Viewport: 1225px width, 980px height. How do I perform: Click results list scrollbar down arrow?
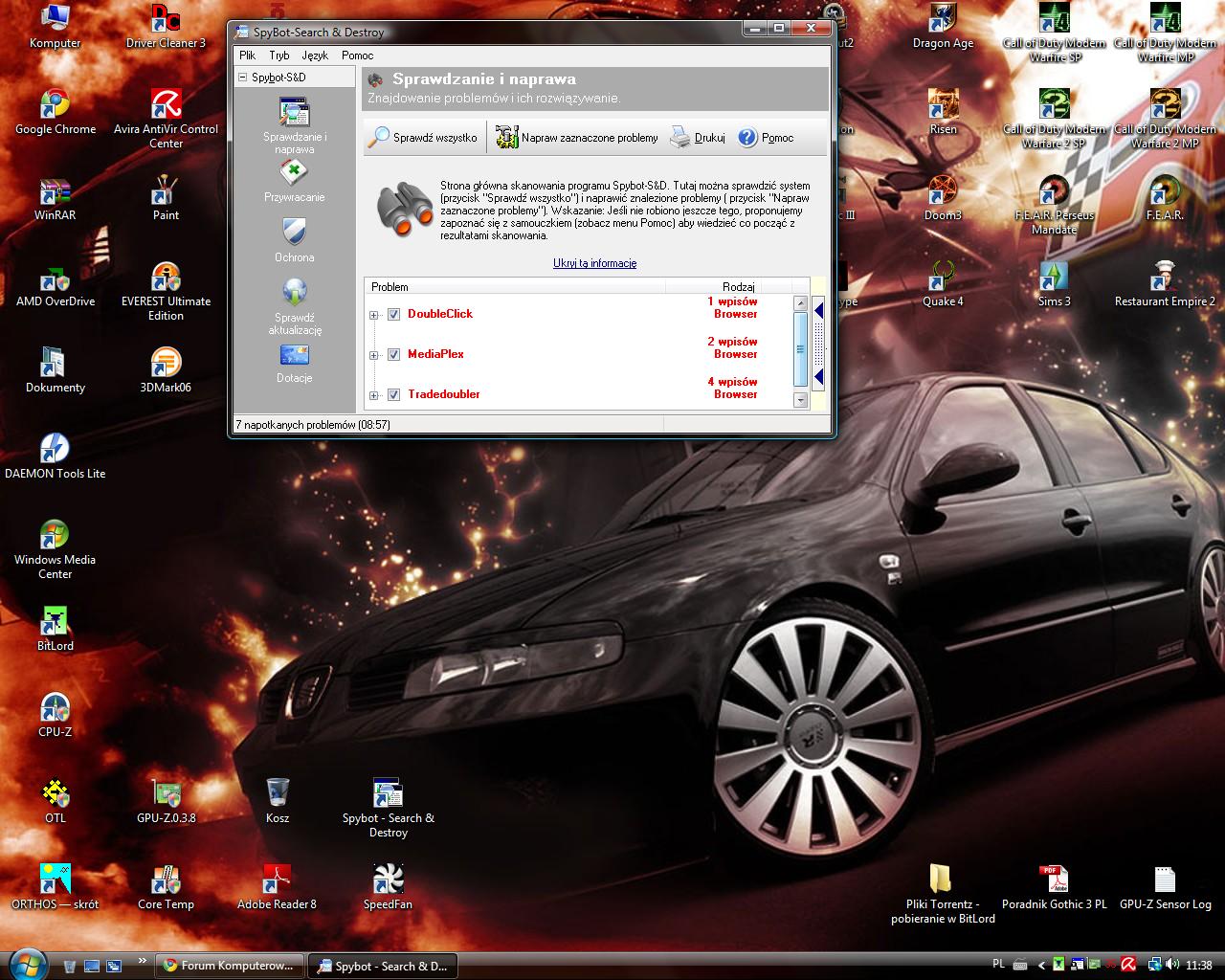(801, 401)
